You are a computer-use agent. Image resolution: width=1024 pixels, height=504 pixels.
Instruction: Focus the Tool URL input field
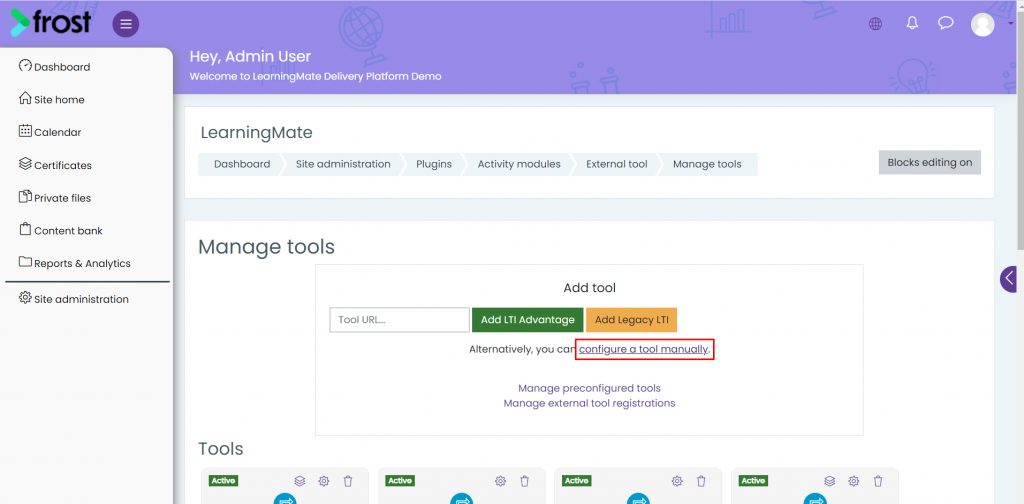tap(399, 320)
